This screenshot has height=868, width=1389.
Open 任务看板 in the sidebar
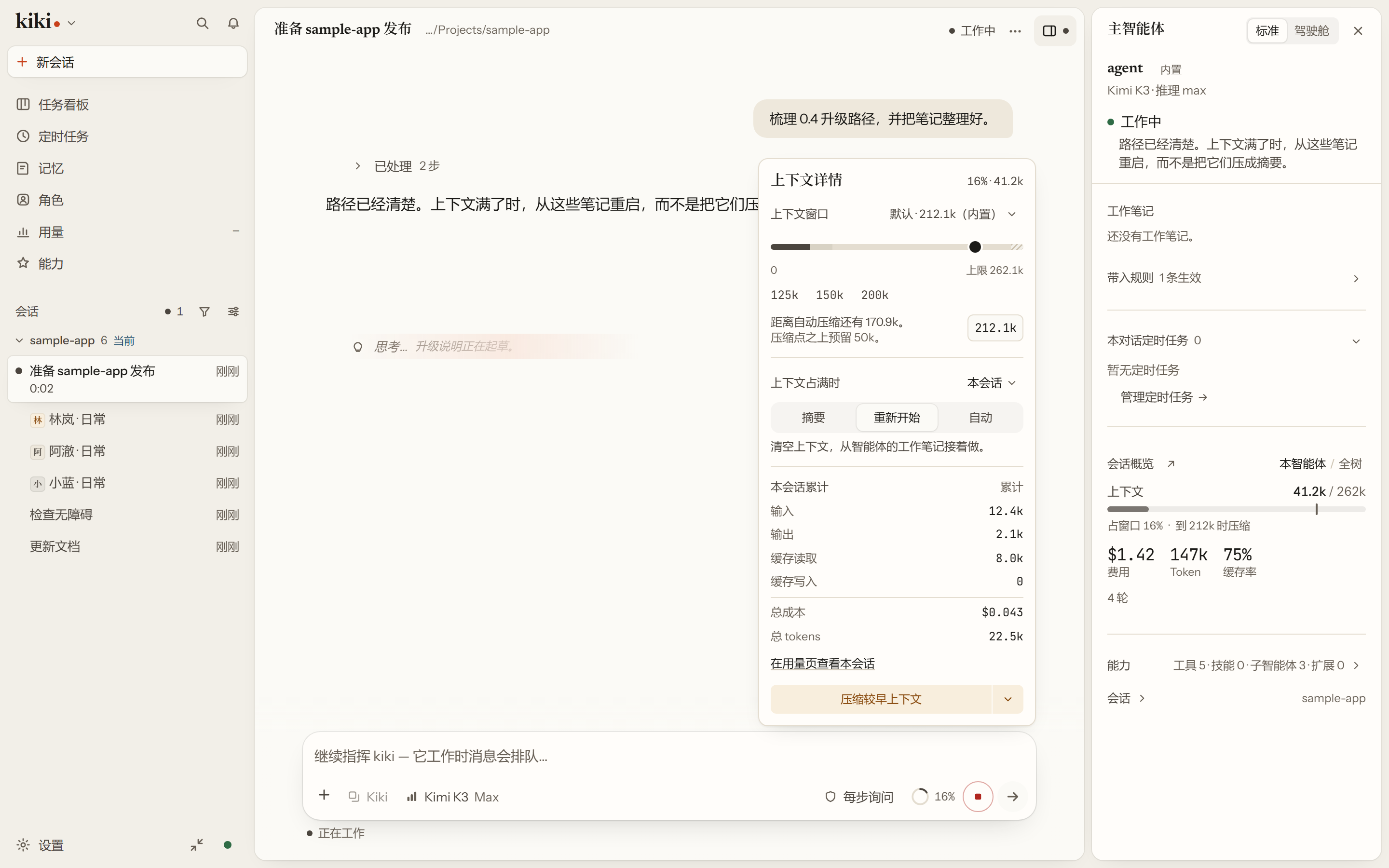tap(127, 105)
